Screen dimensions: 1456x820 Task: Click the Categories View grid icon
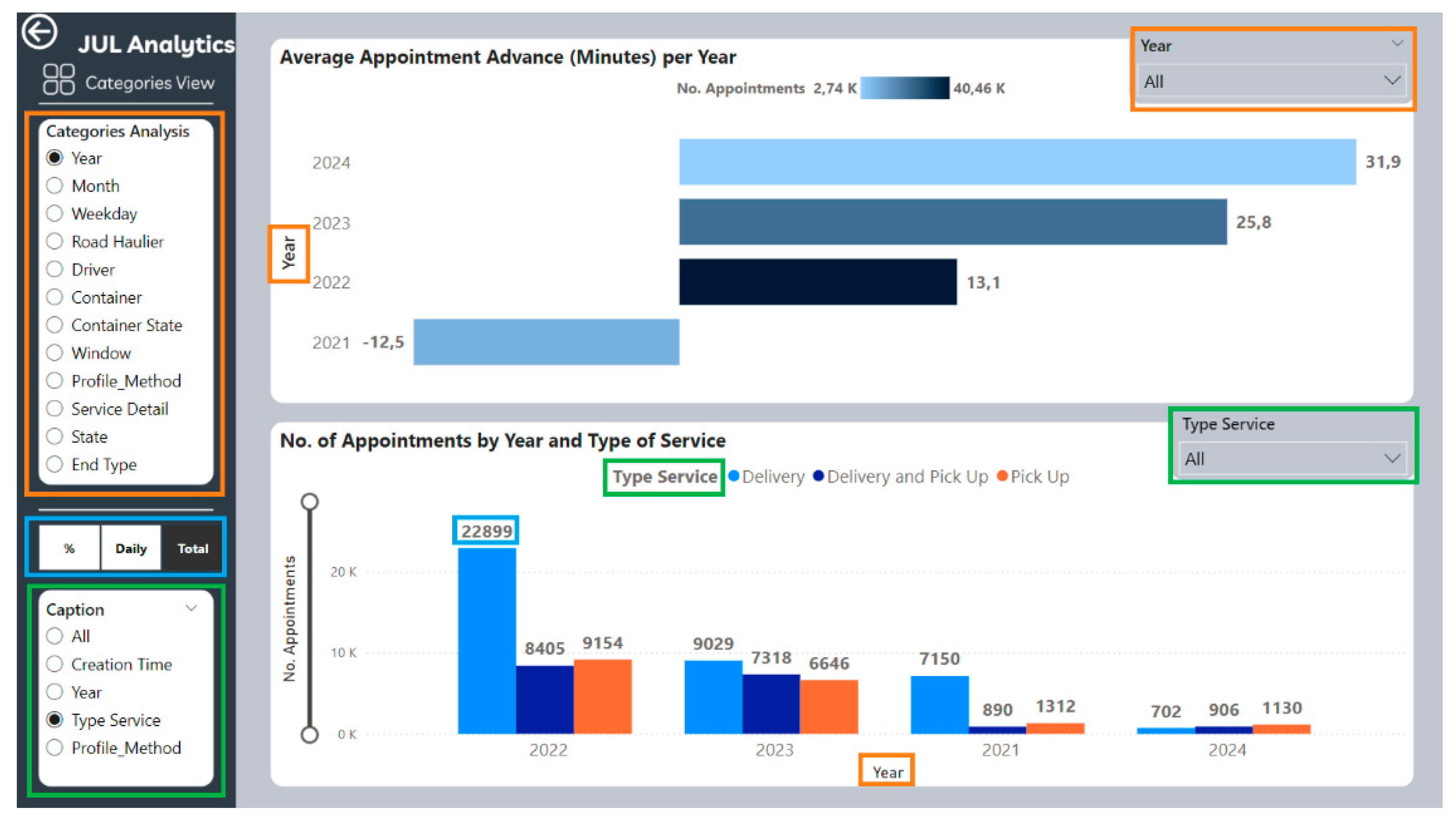click(58, 79)
